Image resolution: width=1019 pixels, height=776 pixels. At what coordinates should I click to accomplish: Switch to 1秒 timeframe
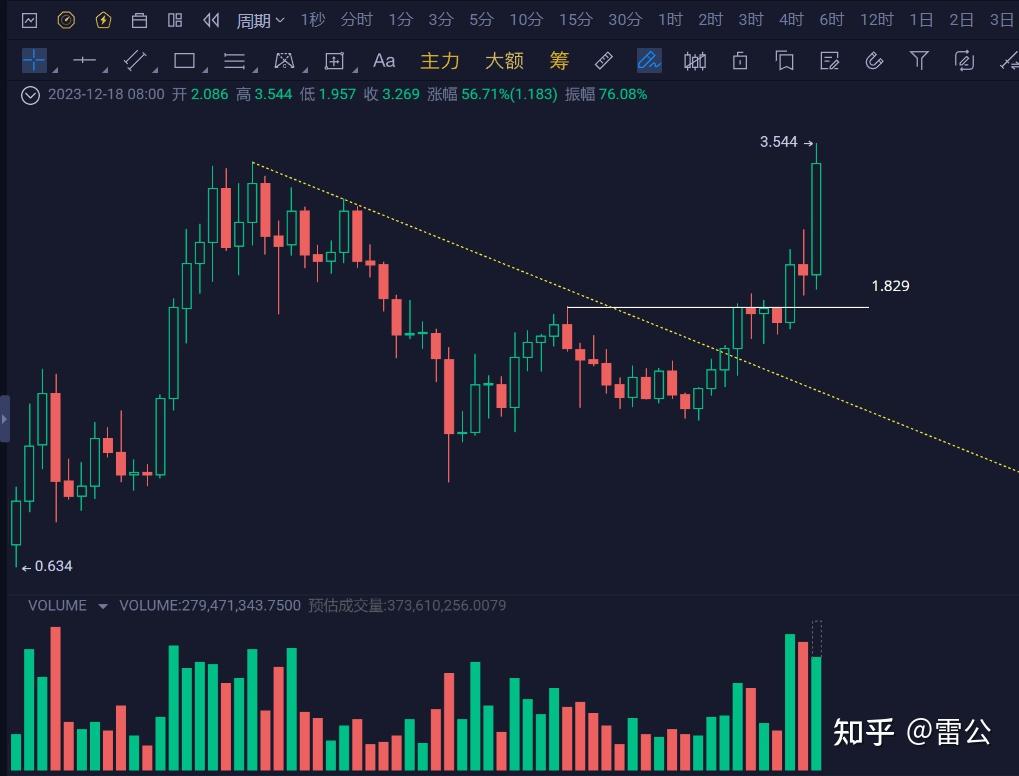coord(313,20)
